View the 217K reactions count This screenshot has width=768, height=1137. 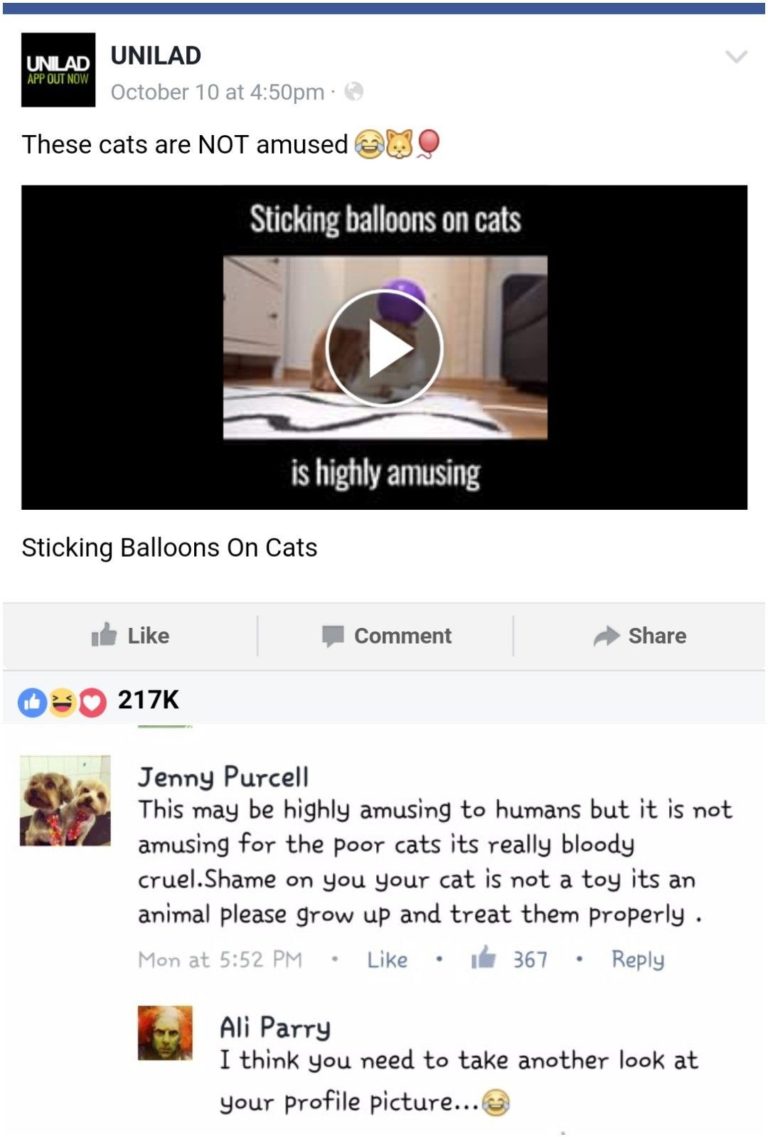click(x=148, y=700)
